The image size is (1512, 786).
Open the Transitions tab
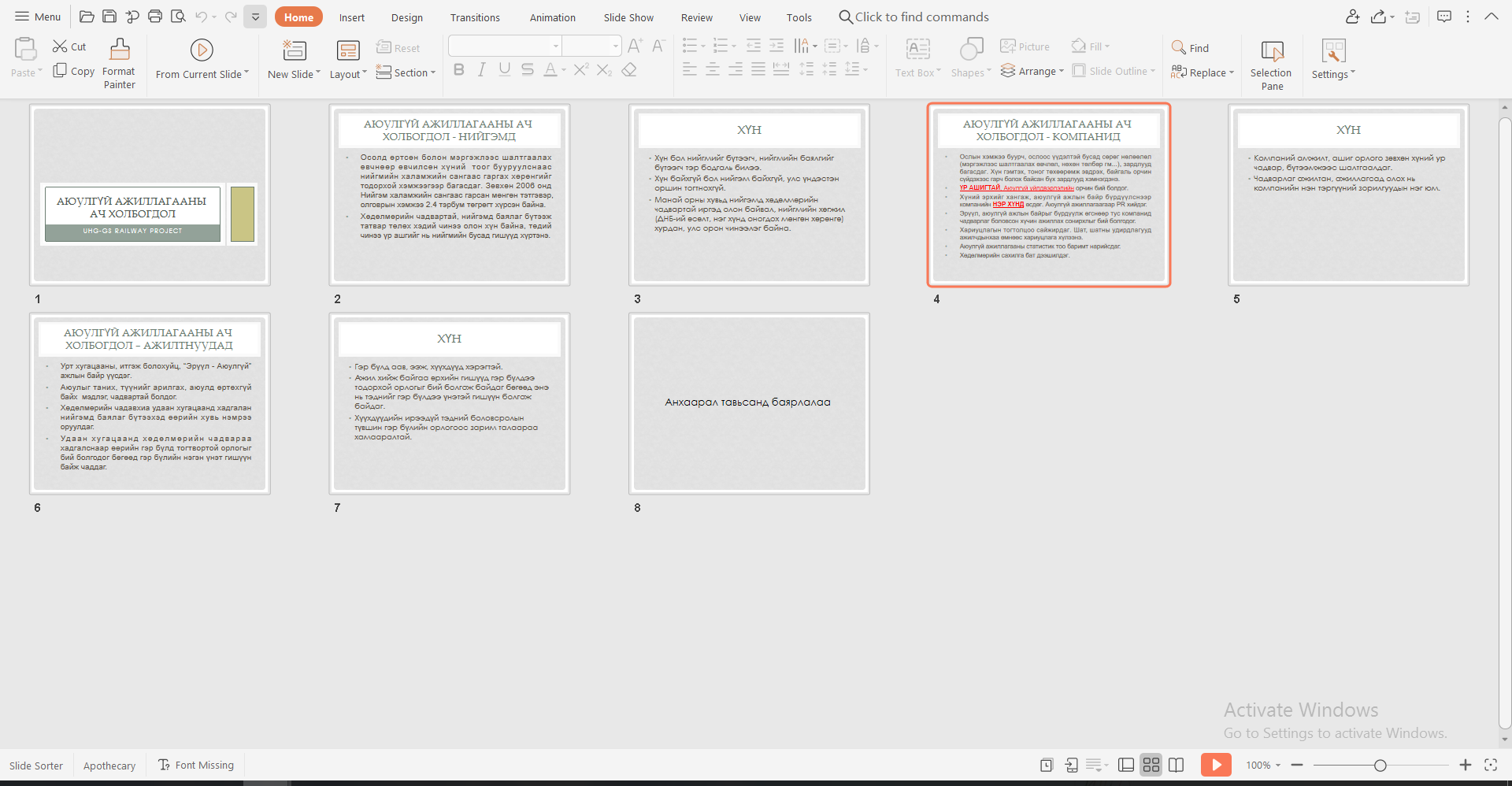pyautogui.click(x=474, y=17)
